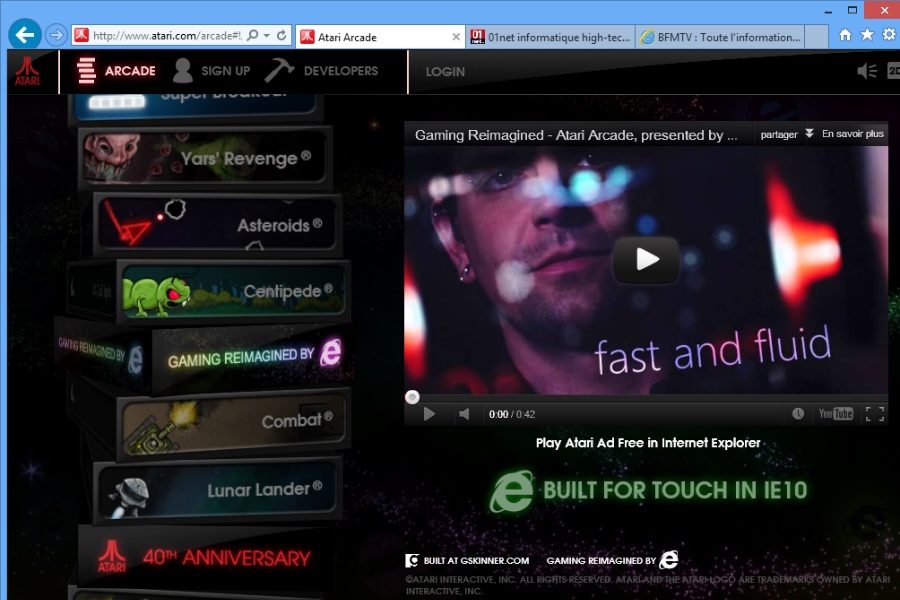The image size is (900, 600).
Task: Switch to the BFMTV tab
Action: click(721, 37)
